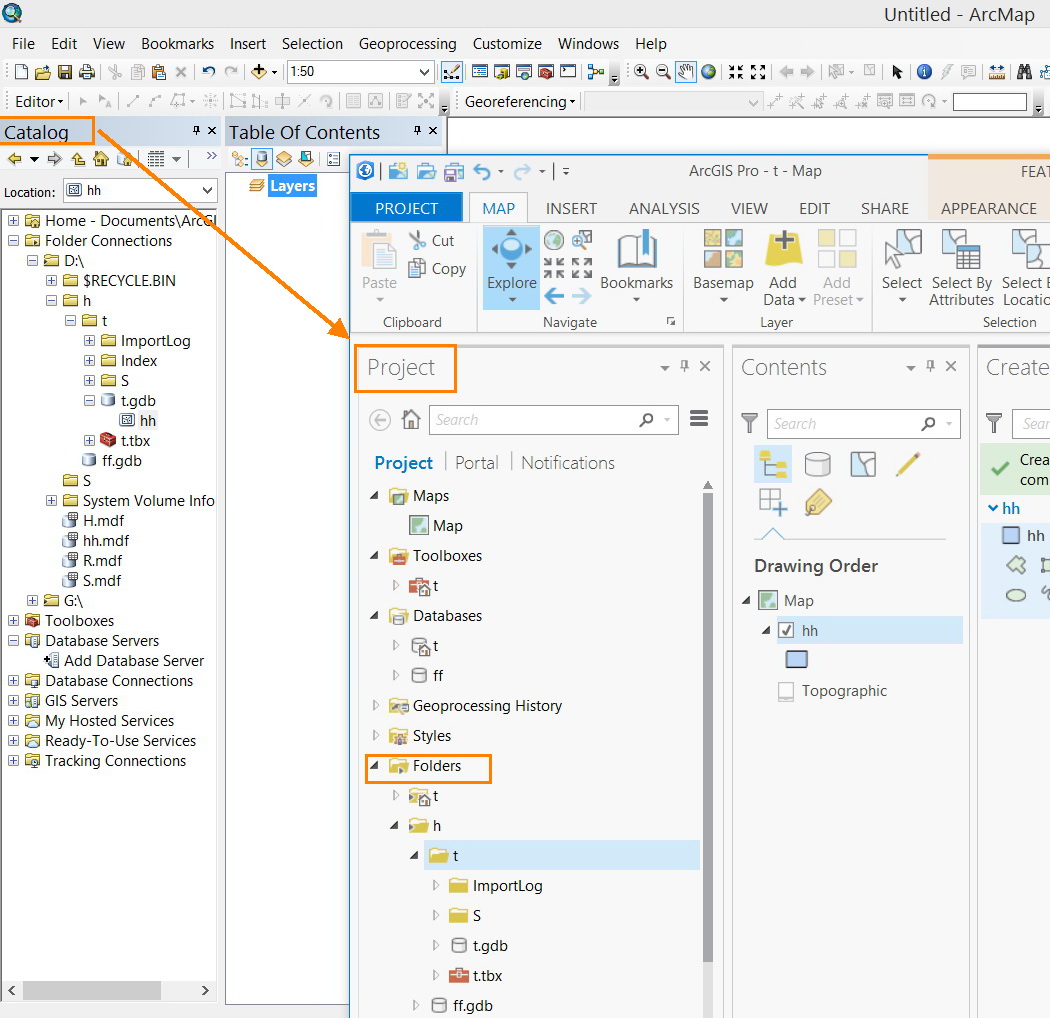Select the Pan hand tool in ArcMap
Screen dimensions: 1050x1018
[685, 72]
